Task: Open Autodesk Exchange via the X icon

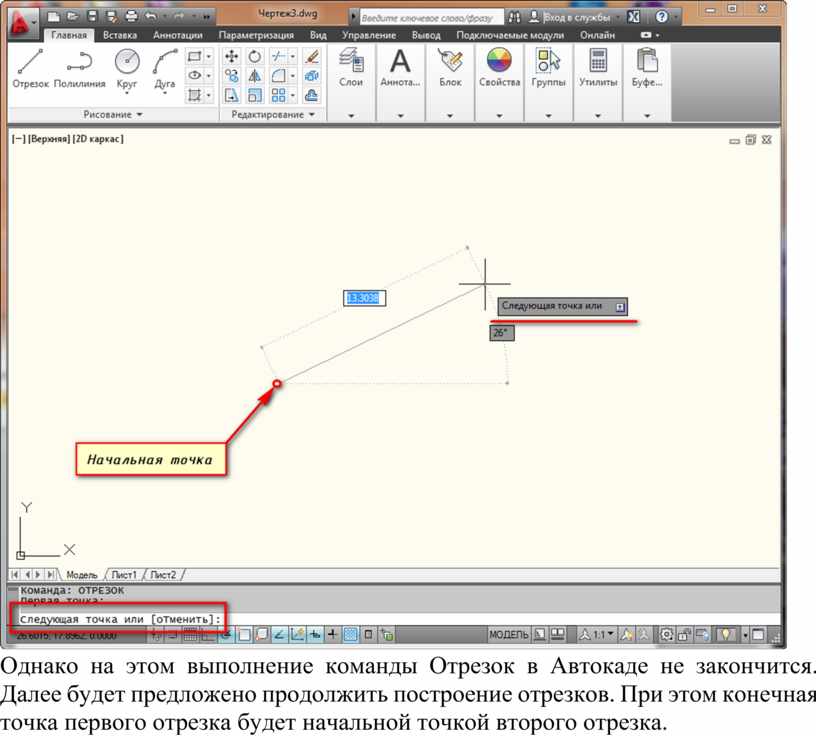Action: coord(633,17)
